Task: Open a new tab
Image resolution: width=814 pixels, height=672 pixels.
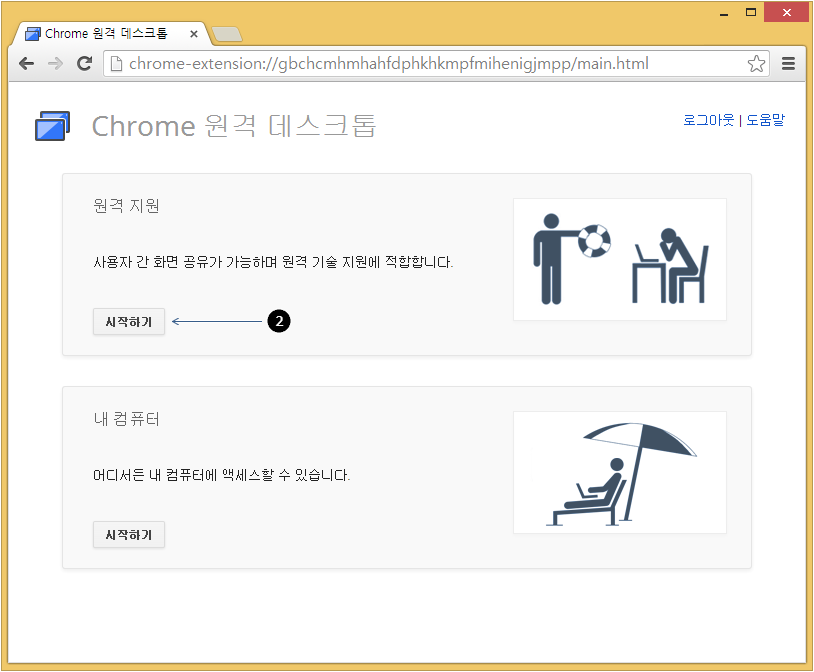Action: tap(227, 34)
